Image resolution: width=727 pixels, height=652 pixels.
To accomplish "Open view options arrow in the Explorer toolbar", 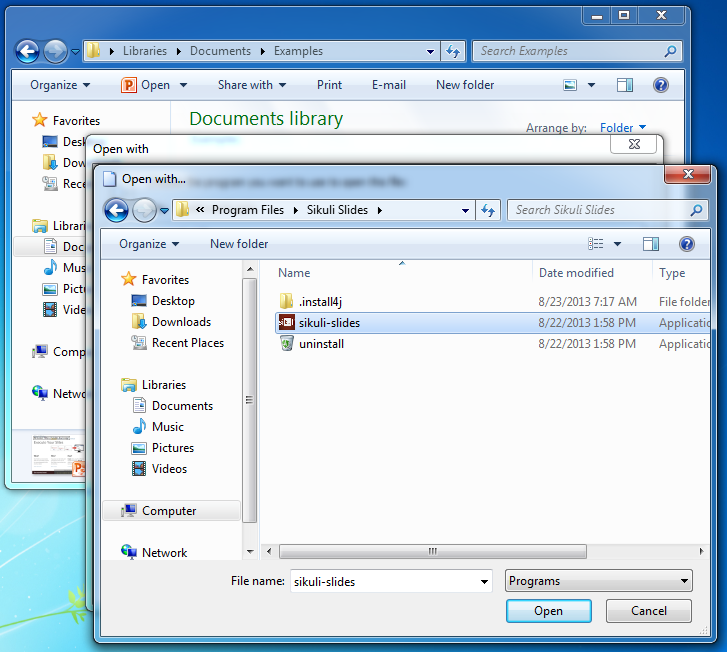I will 592,85.
